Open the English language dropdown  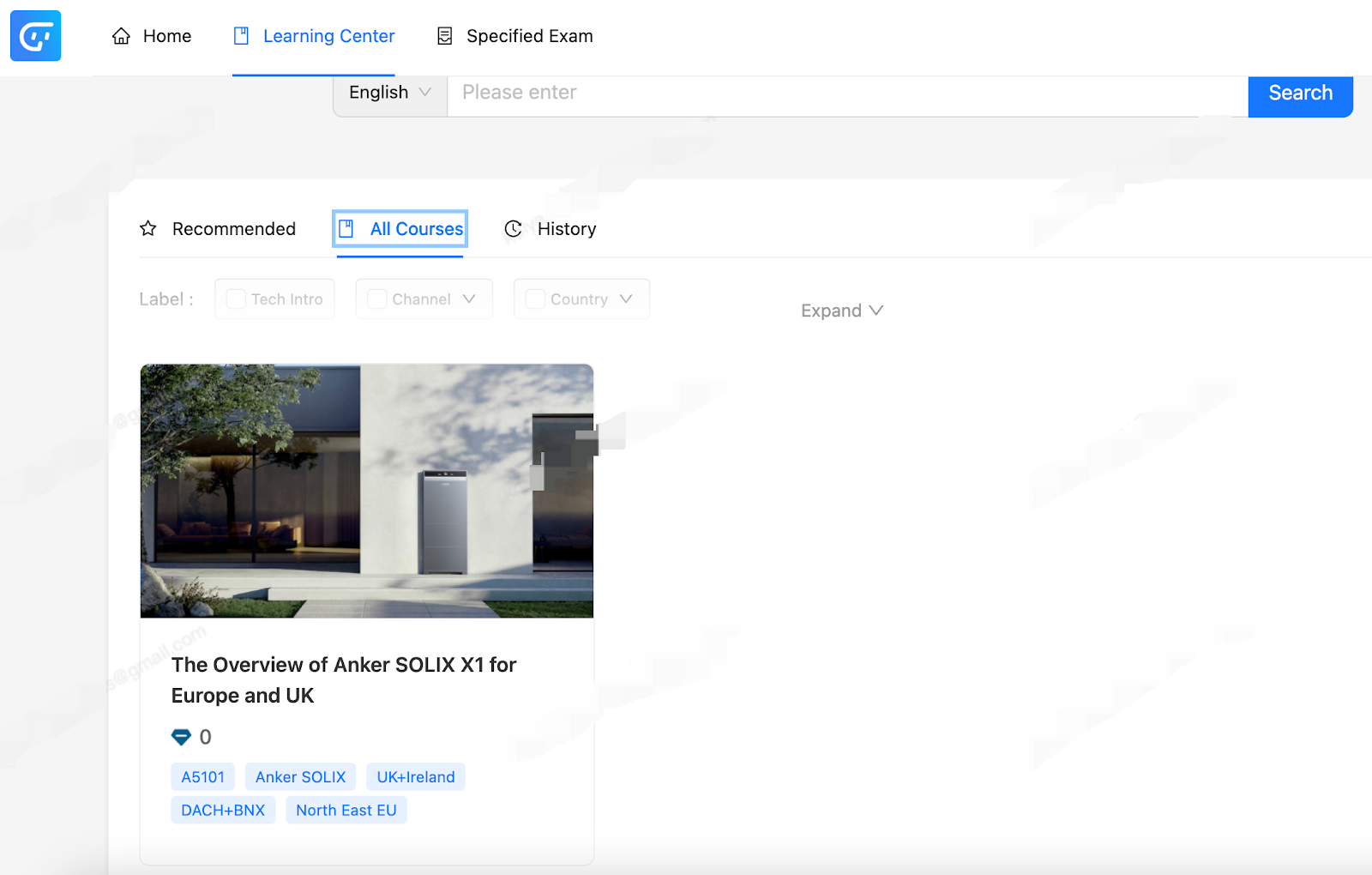coord(389,93)
